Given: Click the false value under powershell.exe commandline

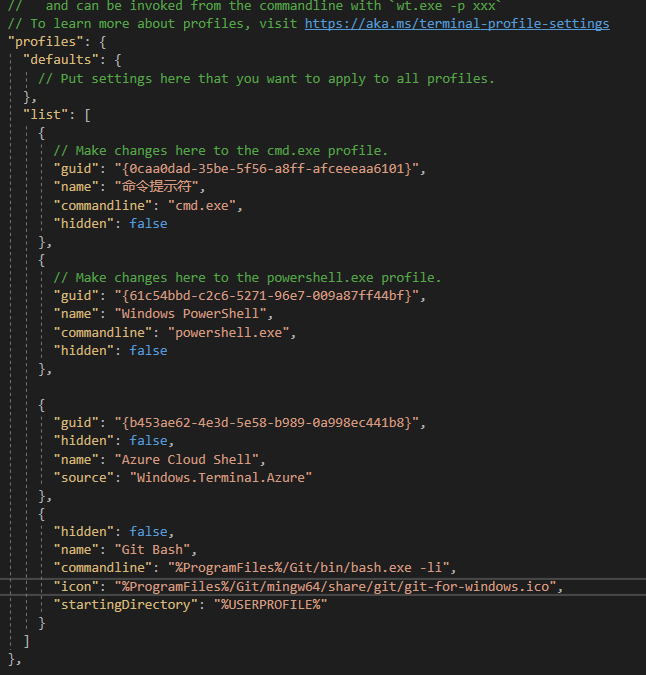Looking at the screenshot, I should (148, 350).
